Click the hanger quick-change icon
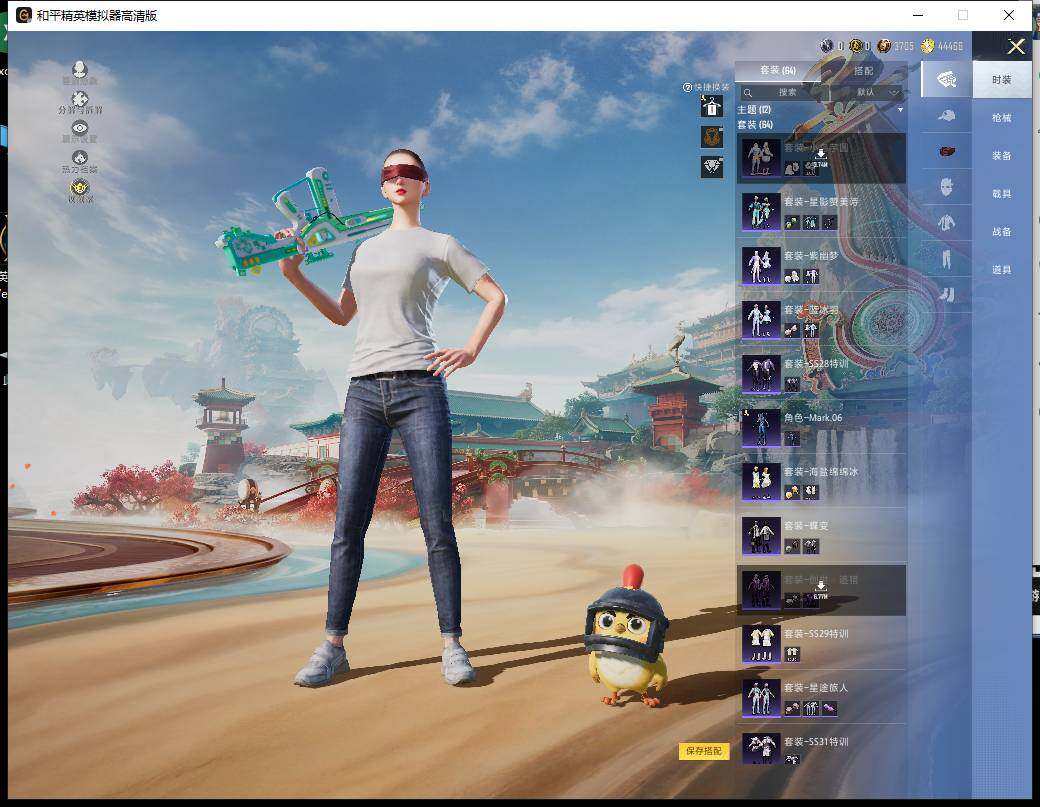This screenshot has width=1040, height=807. click(x=711, y=107)
